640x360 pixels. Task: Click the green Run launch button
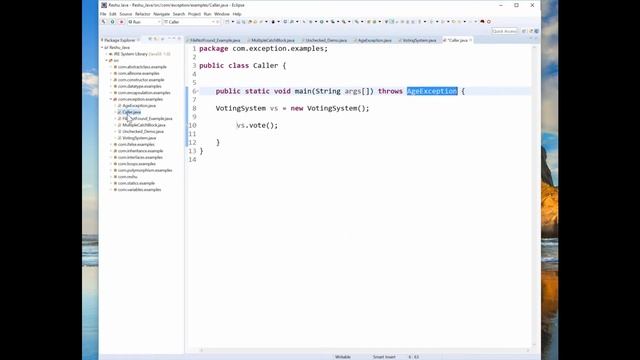click(112, 22)
